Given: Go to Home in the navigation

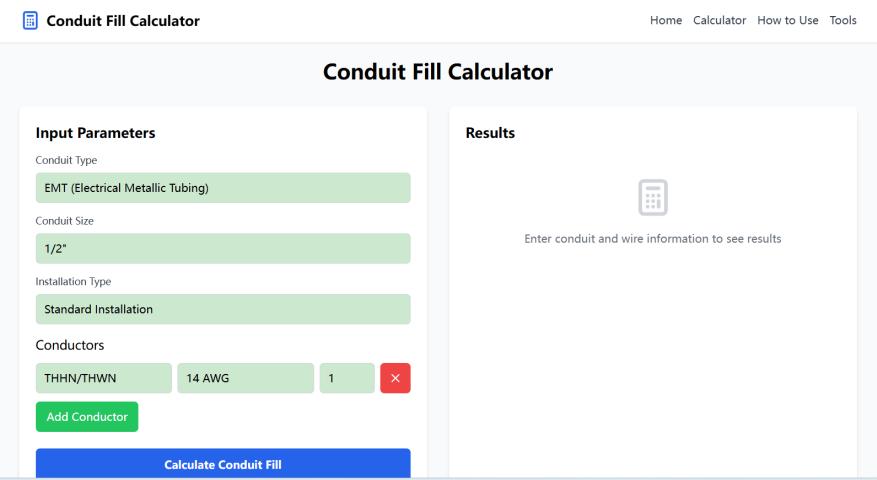Looking at the screenshot, I should tap(666, 21).
